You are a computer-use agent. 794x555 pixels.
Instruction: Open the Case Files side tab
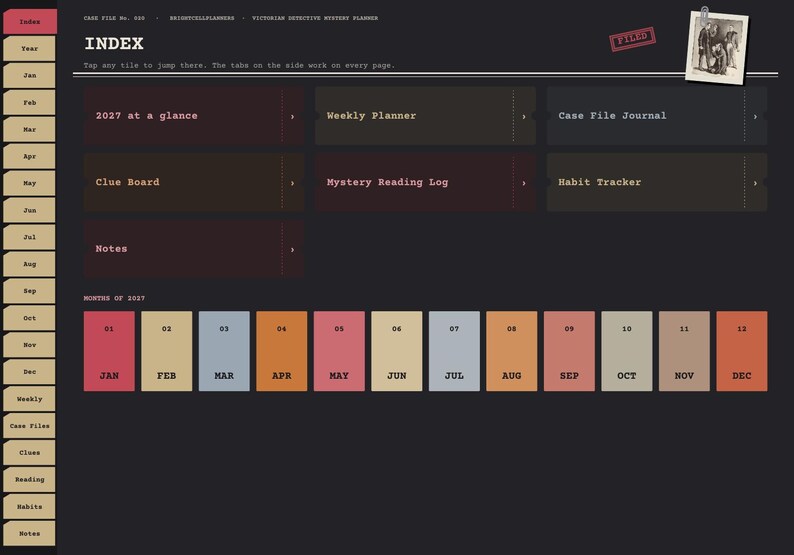(x=29, y=426)
